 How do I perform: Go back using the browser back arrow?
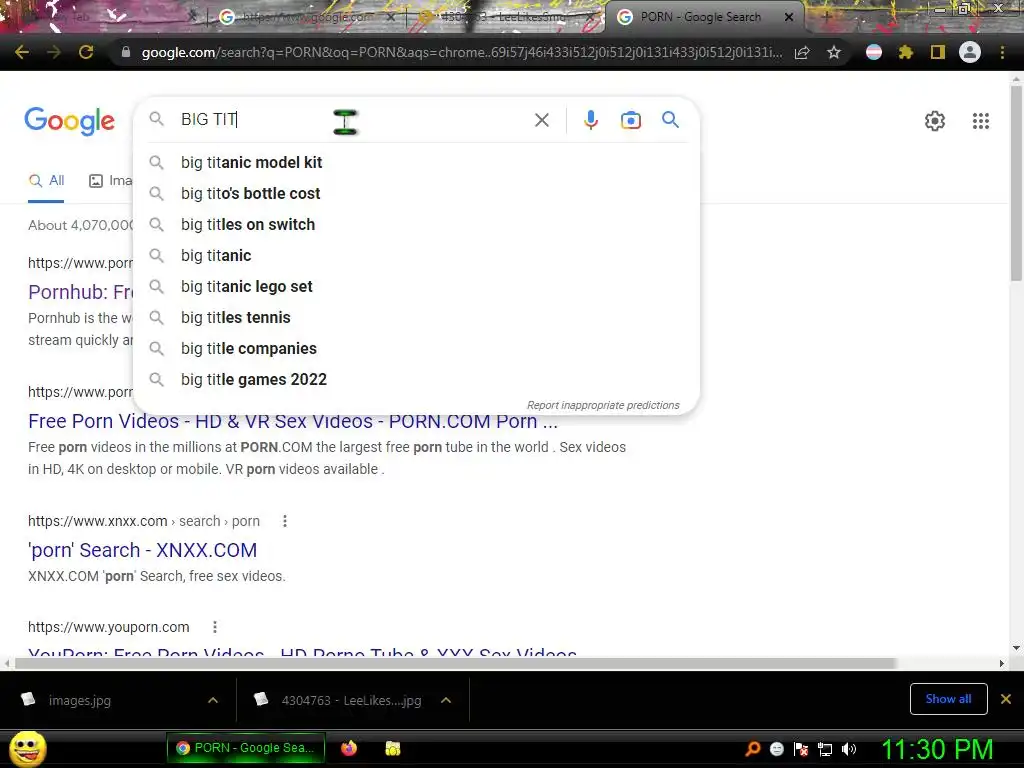pos(22,52)
